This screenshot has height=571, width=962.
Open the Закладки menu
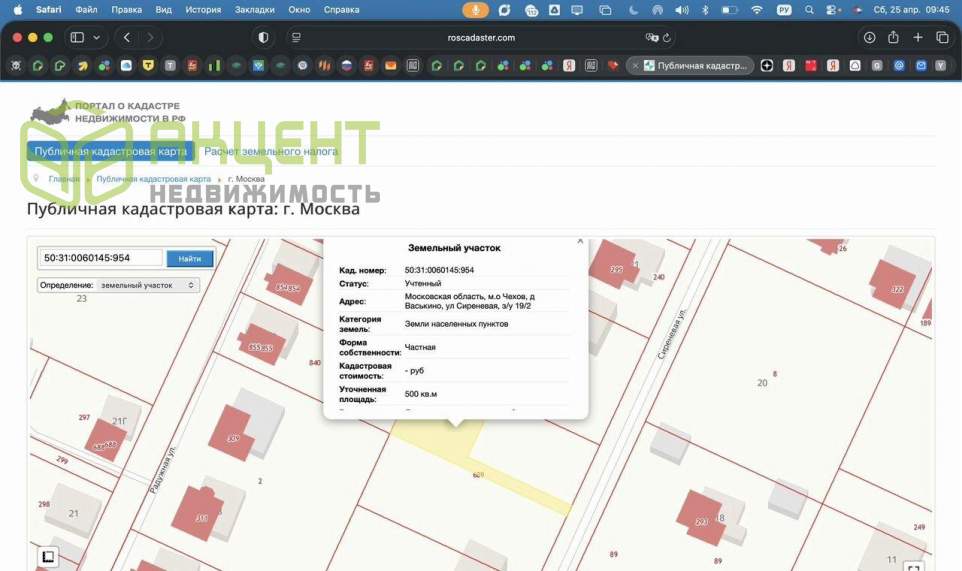(255, 9)
